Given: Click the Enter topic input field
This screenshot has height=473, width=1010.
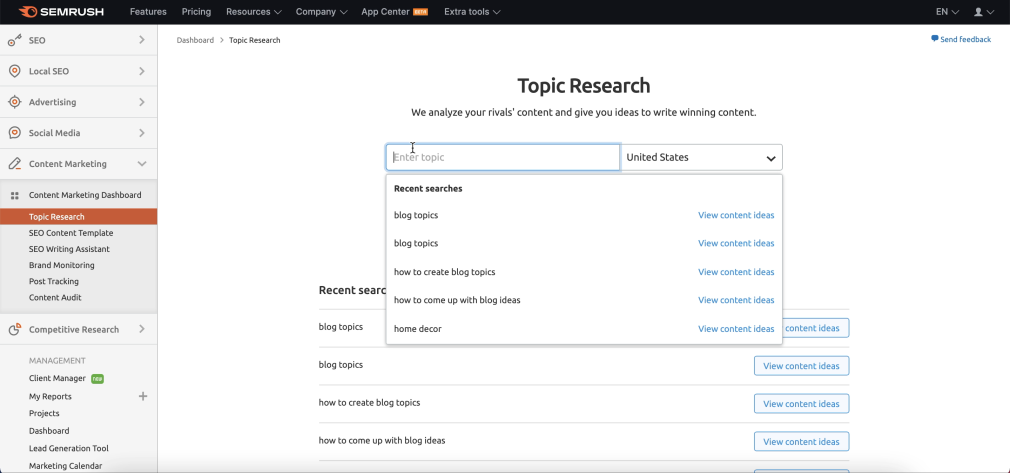Looking at the screenshot, I should click(503, 157).
